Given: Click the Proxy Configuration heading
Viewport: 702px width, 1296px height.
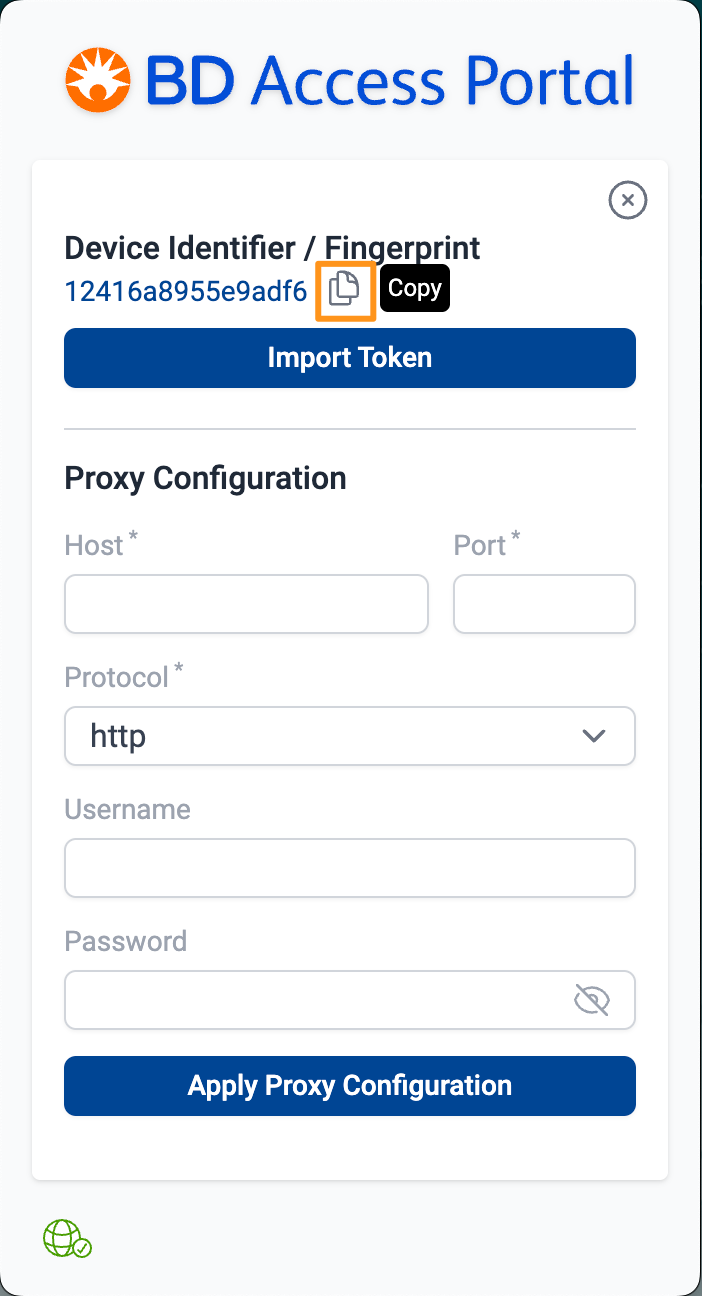Looking at the screenshot, I should pyautogui.click(x=205, y=478).
